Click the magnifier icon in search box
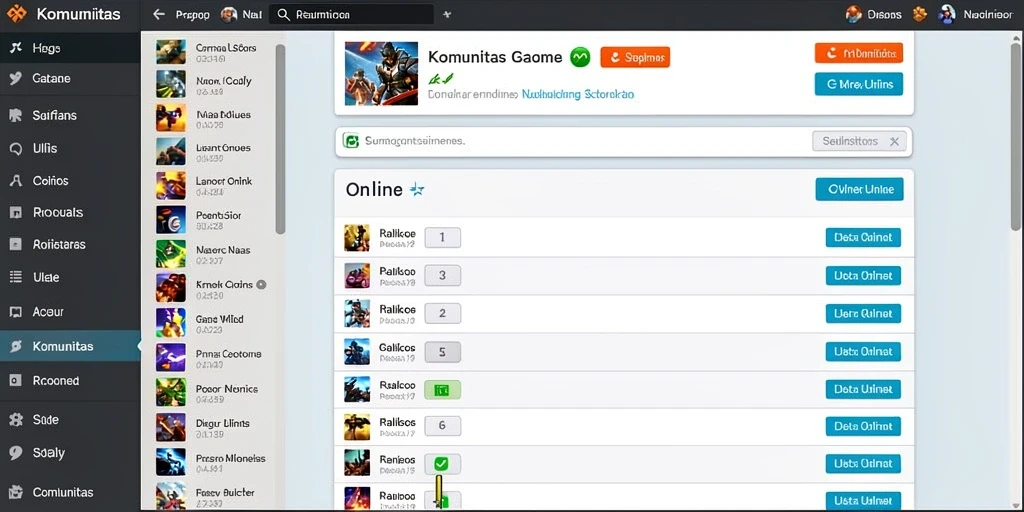The width and height of the screenshot is (1024, 512). (x=283, y=14)
